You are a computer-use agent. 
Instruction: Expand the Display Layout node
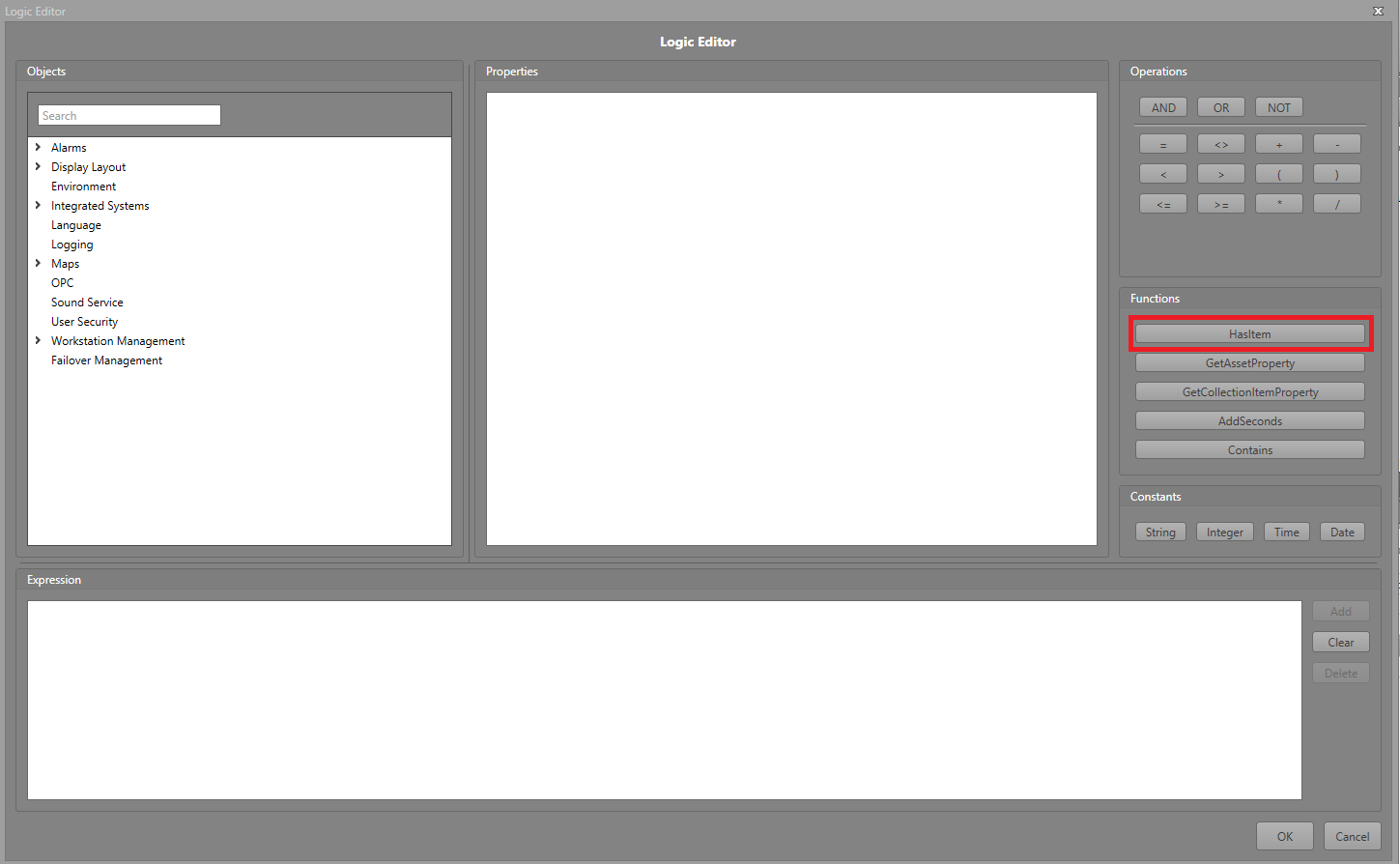click(38, 166)
